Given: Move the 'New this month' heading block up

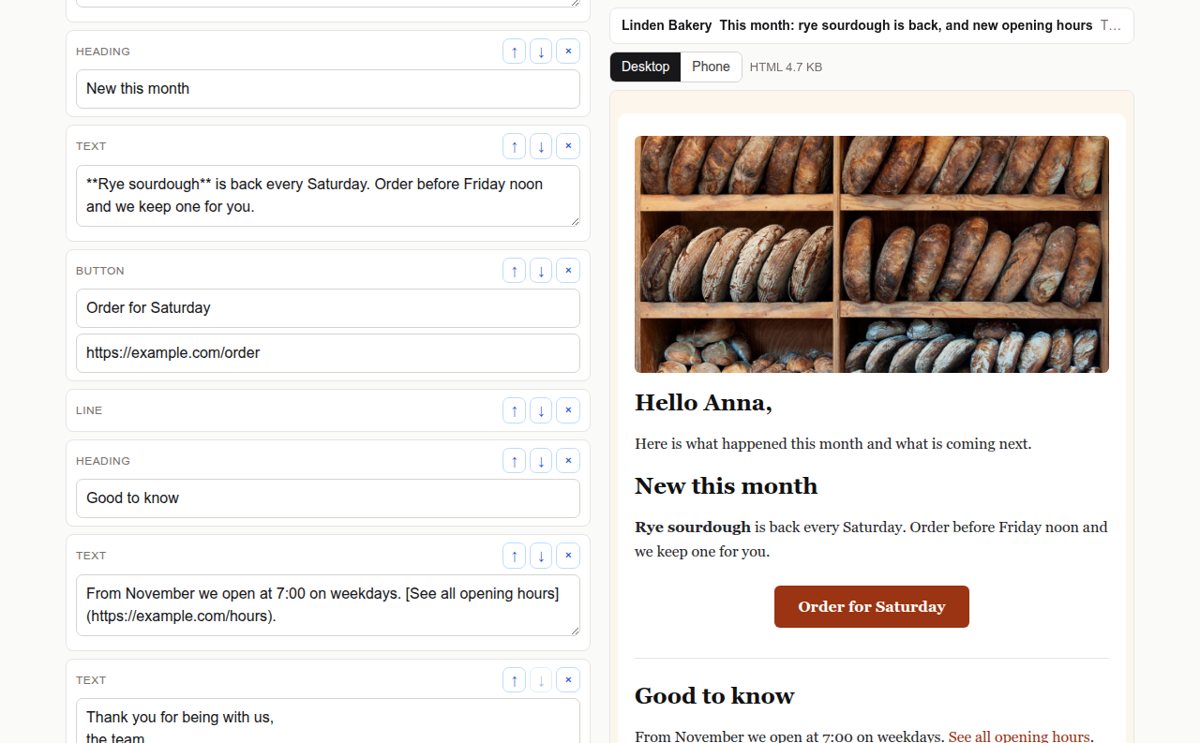Looking at the screenshot, I should pos(514,51).
